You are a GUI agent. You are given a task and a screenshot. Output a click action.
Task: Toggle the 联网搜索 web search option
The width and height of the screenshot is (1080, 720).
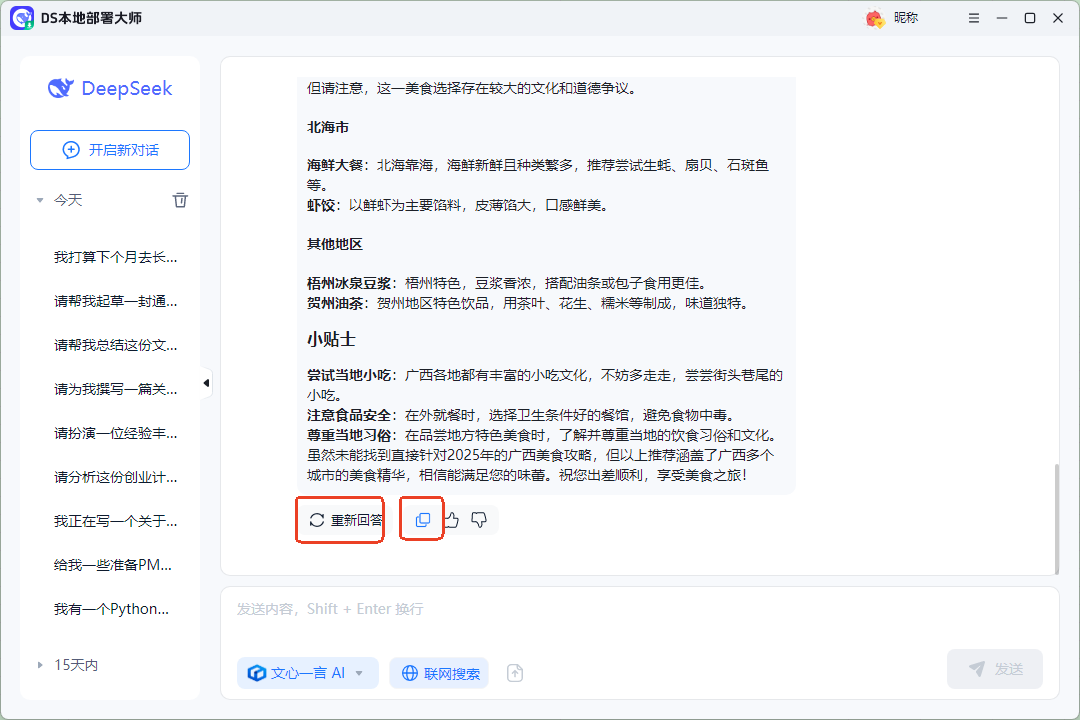tap(439, 673)
